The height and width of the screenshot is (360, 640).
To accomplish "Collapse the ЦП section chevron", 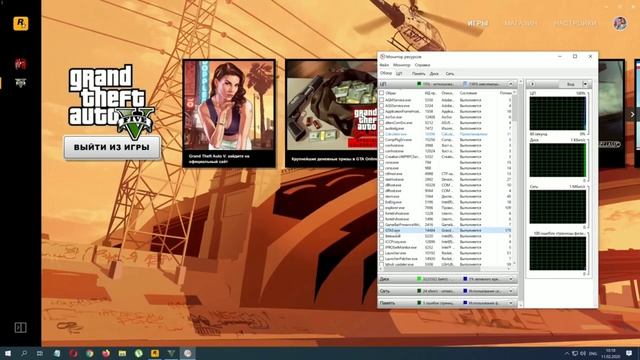I will click(511, 84).
